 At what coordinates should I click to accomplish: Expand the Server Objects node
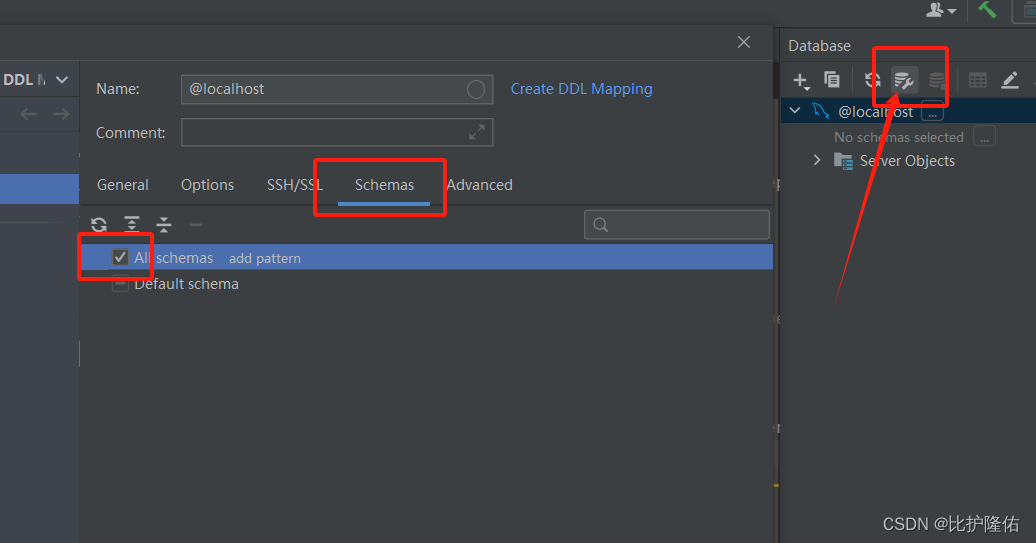[817, 160]
